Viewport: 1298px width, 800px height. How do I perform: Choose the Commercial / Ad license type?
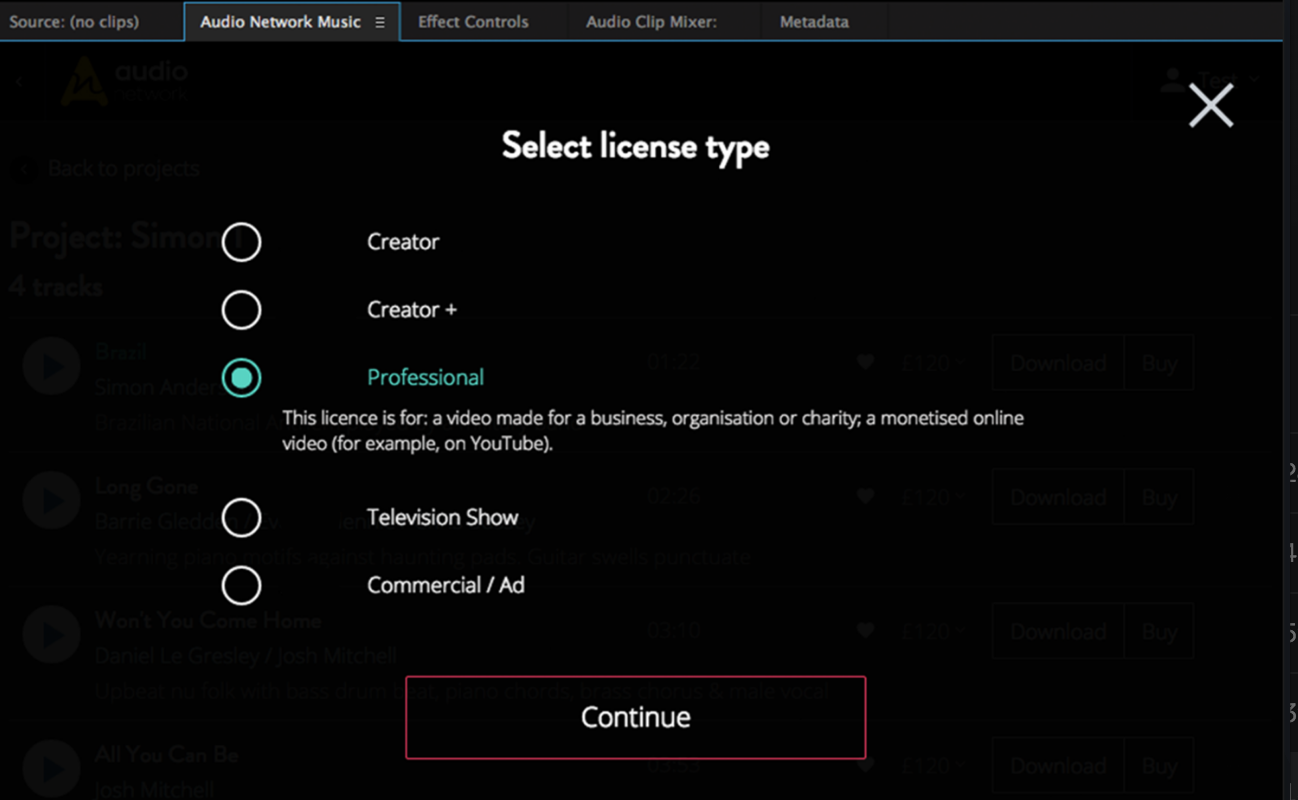coord(241,585)
